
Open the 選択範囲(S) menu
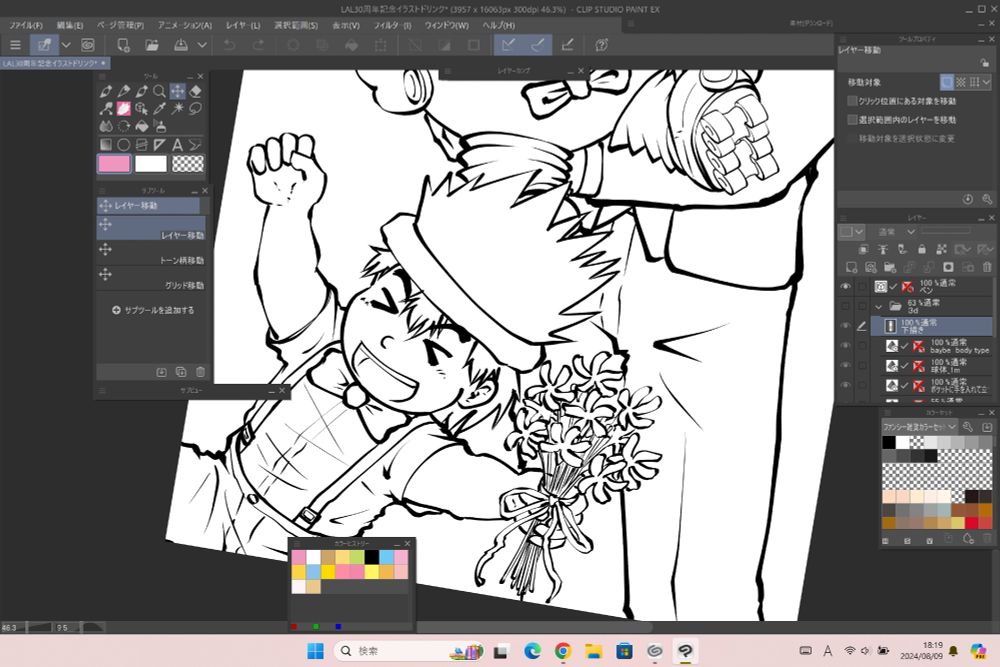click(296, 25)
